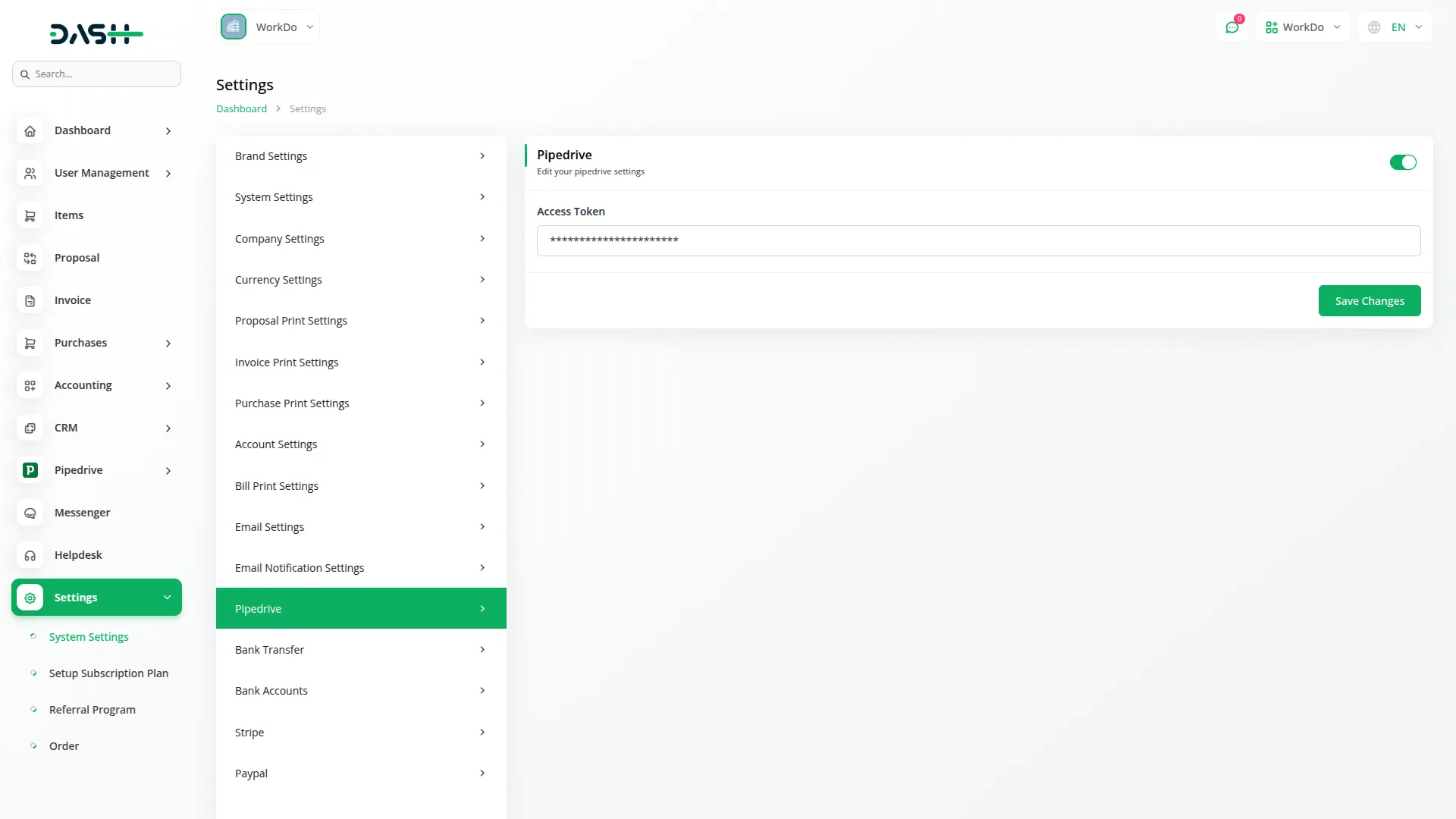Select the User Management icon in sidebar
The image size is (1456, 819).
[x=30, y=173]
